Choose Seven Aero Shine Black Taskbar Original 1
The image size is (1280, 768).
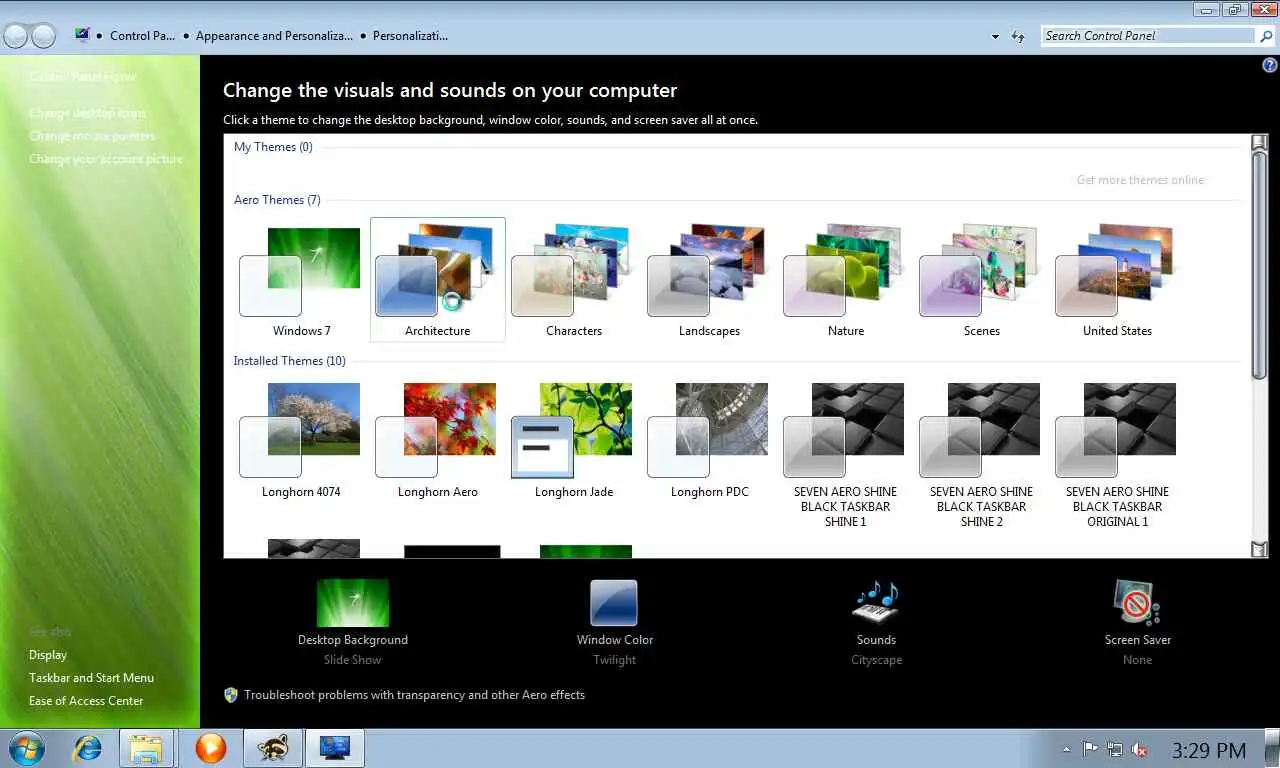click(x=1117, y=455)
